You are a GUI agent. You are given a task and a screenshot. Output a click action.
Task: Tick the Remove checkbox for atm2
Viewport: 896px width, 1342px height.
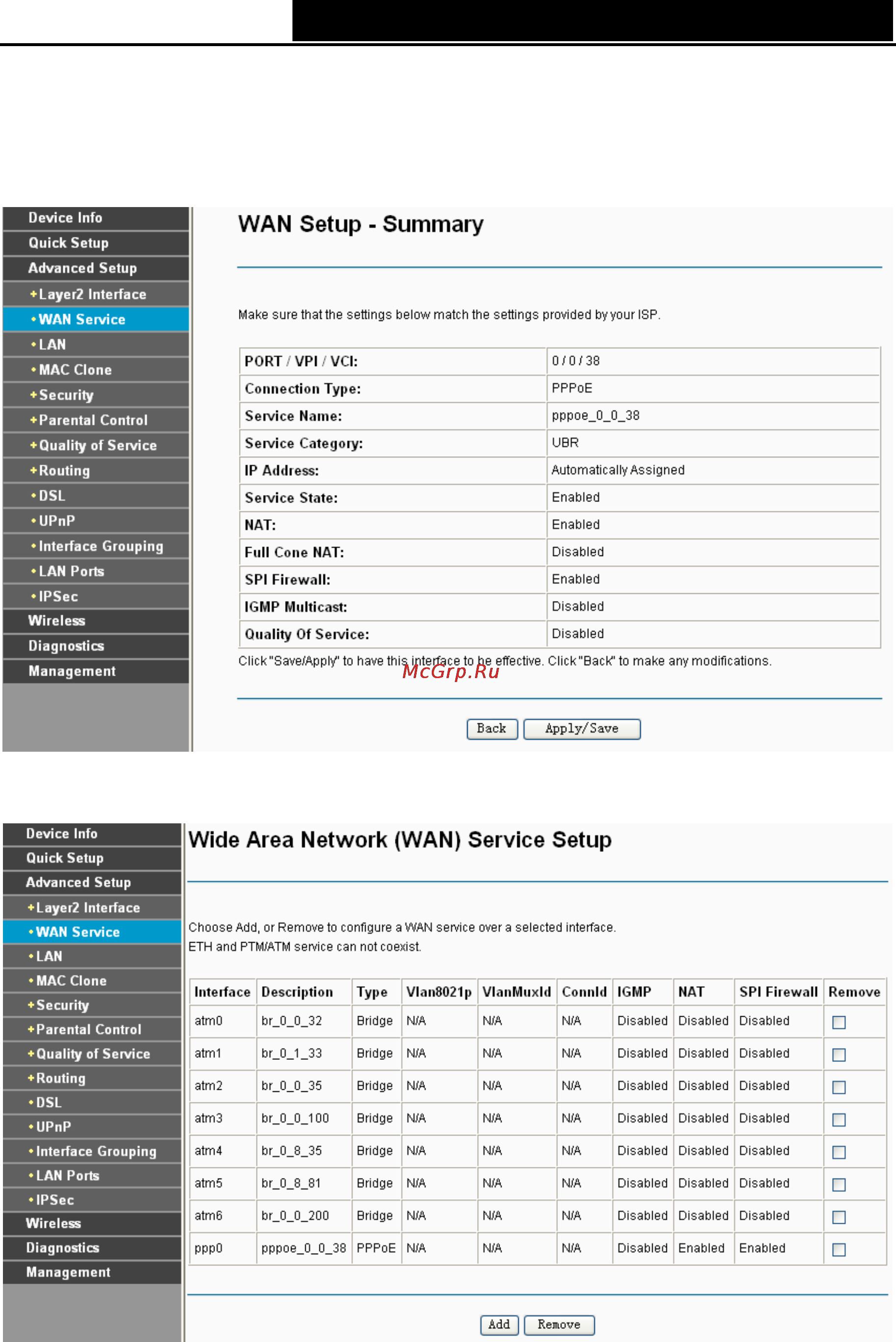coord(838,1087)
